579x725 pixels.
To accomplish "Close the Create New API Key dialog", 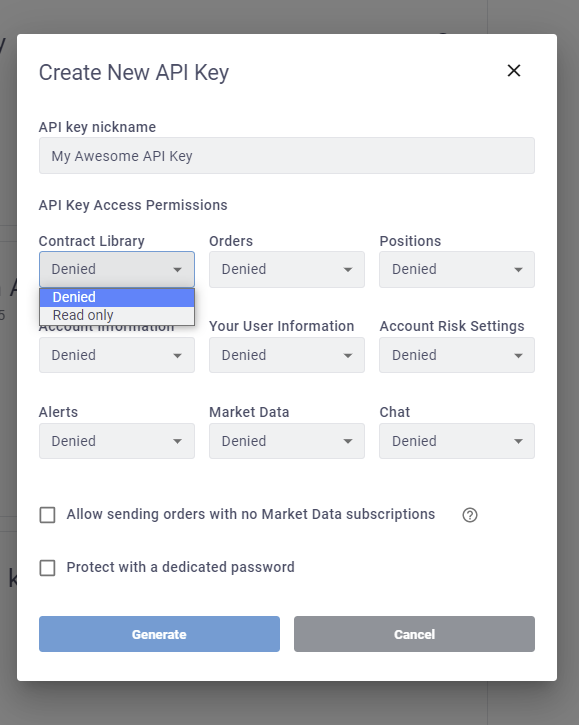I will (514, 71).
